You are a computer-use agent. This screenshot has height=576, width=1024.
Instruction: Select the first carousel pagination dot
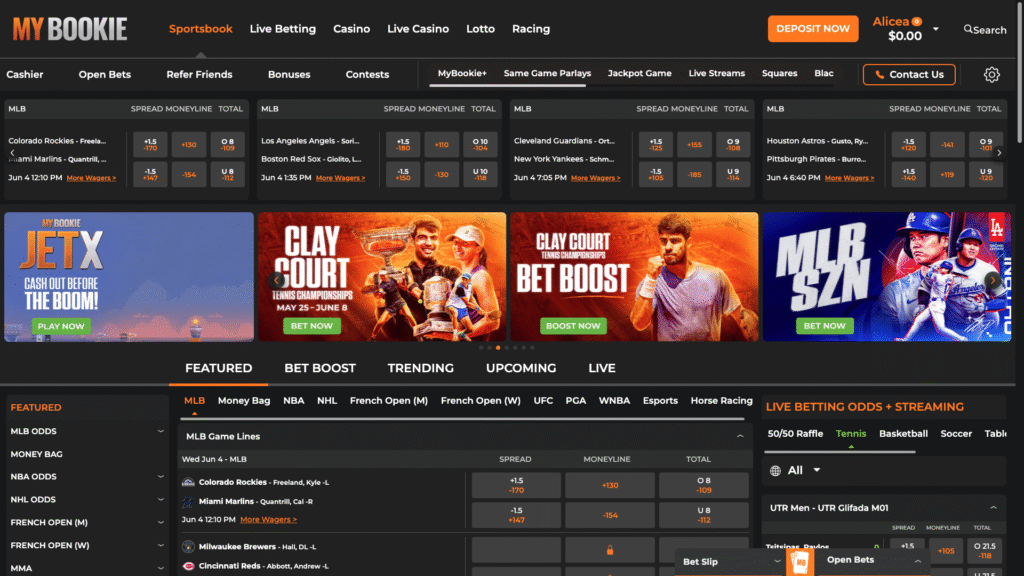(x=481, y=347)
